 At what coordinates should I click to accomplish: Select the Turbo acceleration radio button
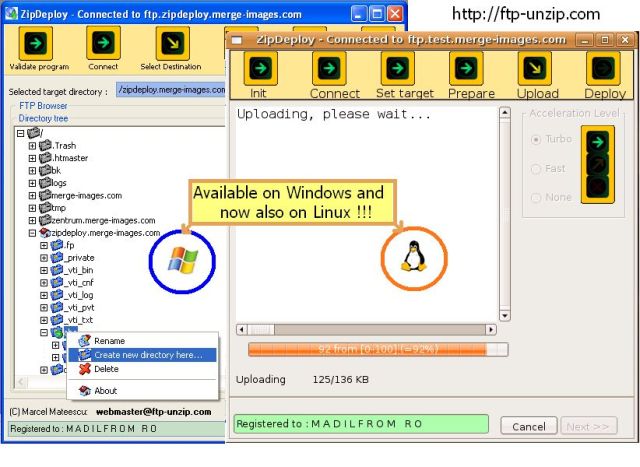pyautogui.click(x=536, y=140)
